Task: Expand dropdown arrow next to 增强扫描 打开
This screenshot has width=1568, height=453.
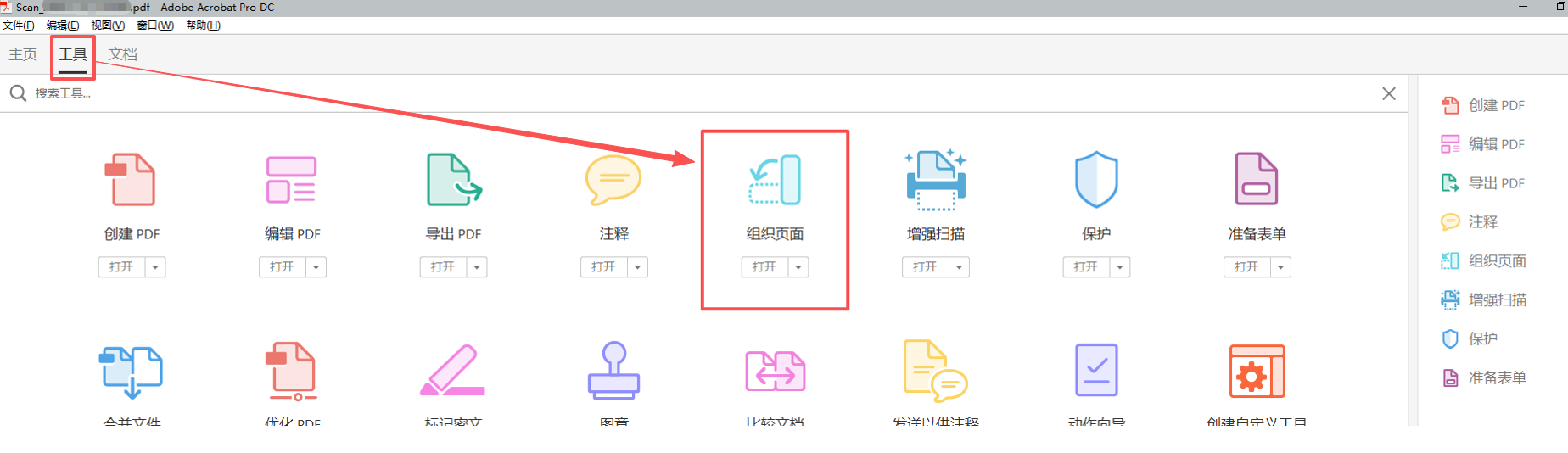Action: point(959,267)
